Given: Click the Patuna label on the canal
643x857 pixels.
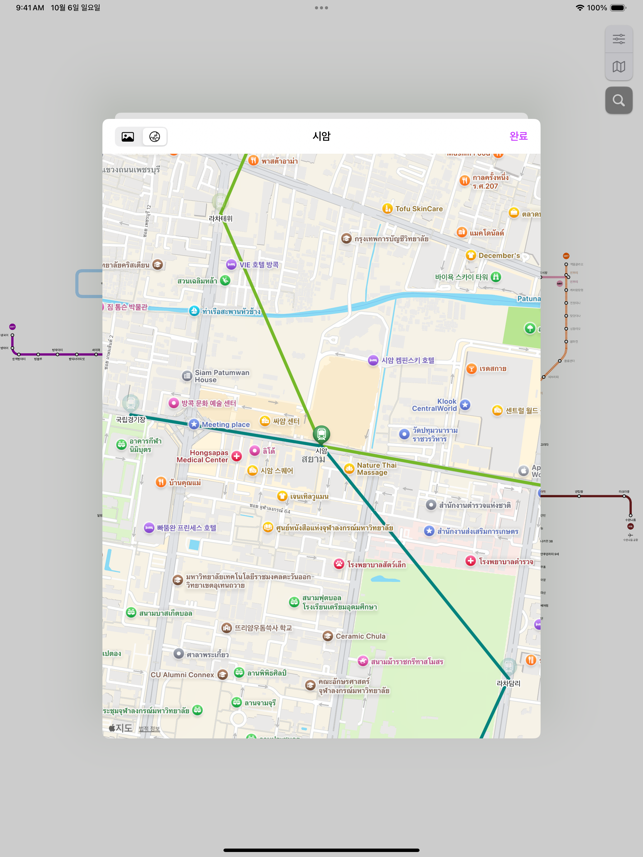Looking at the screenshot, I should tap(529, 299).
